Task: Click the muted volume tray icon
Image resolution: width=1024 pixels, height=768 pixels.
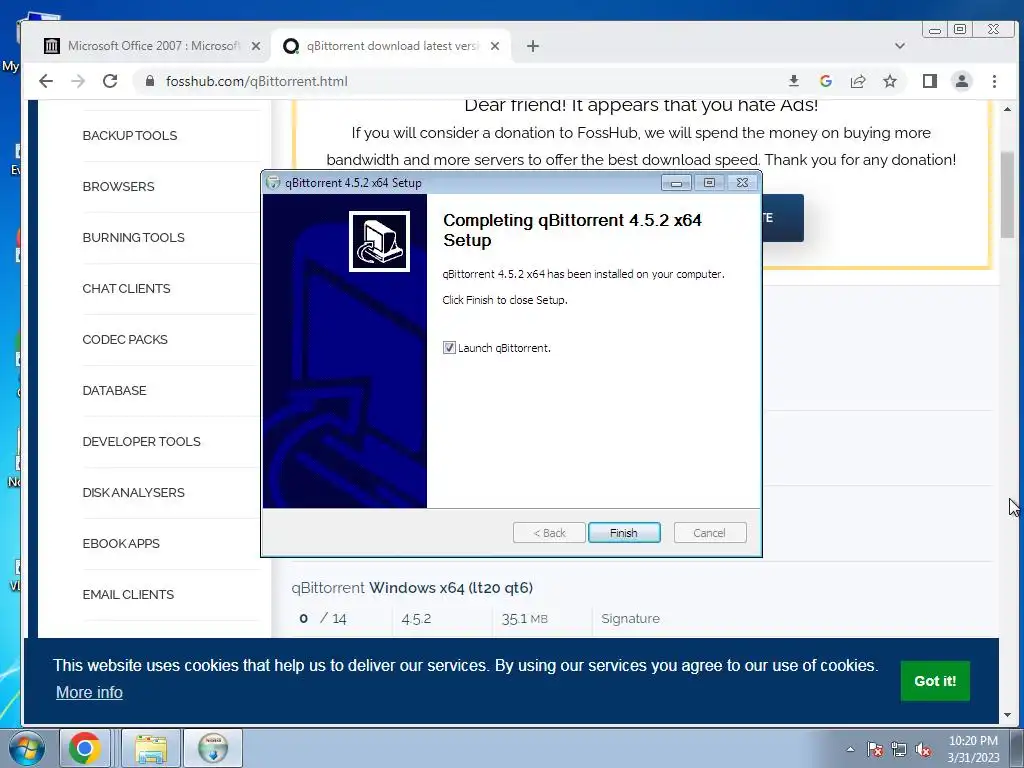Action: pos(923,749)
